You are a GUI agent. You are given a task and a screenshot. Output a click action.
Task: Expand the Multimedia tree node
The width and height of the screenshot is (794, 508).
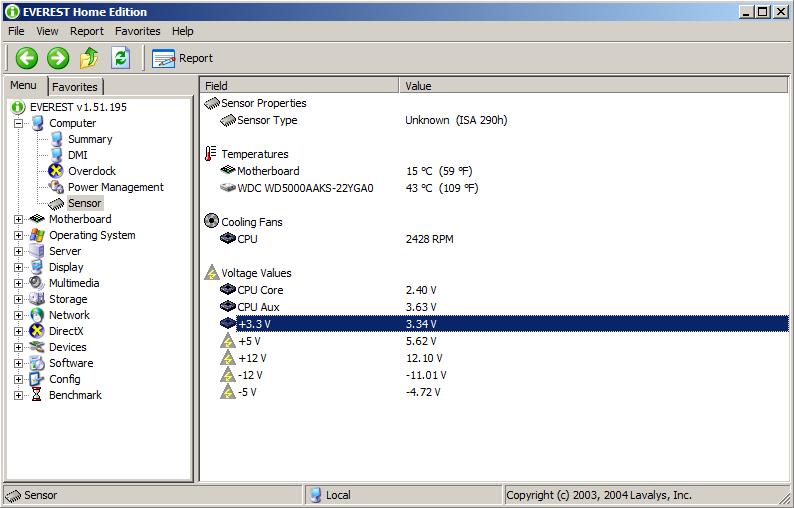click(x=18, y=284)
